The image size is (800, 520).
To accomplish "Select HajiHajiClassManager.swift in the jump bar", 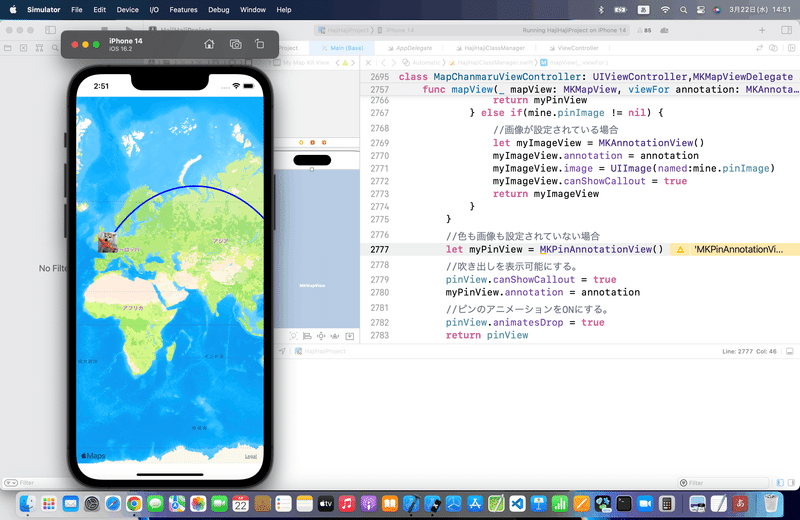I will coord(491,63).
